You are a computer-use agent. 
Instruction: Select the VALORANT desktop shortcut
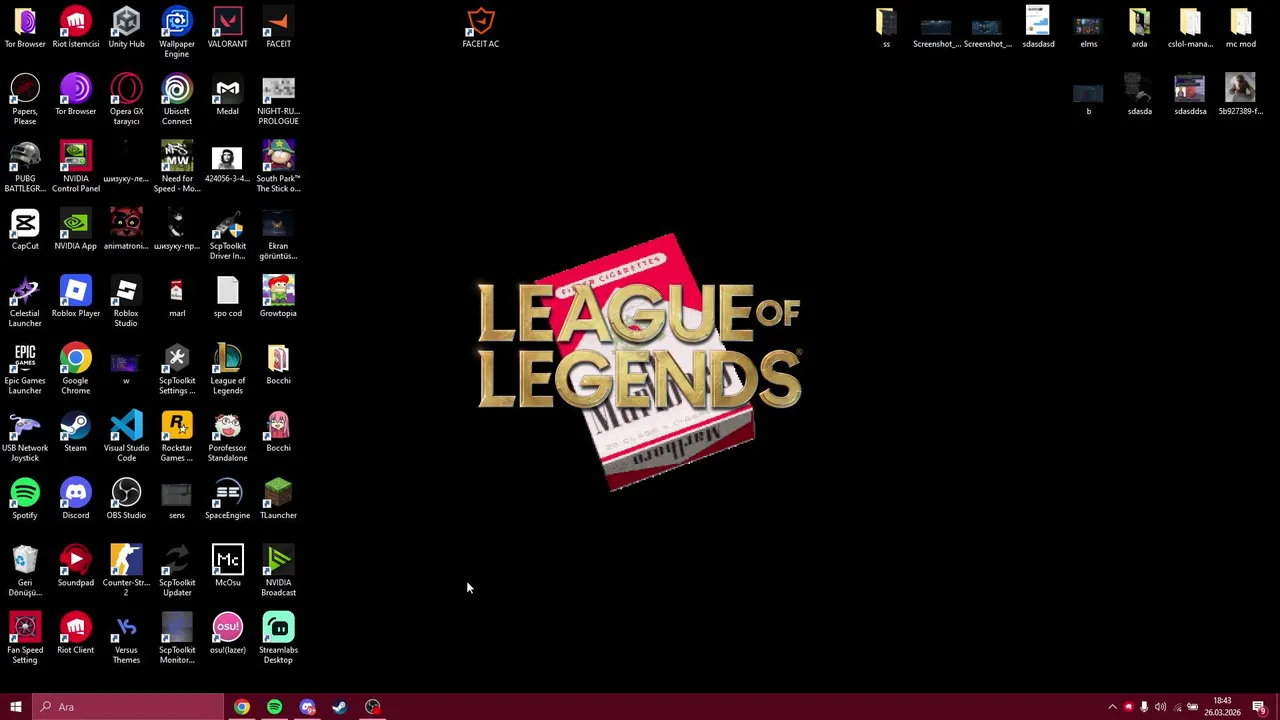pyautogui.click(x=228, y=28)
